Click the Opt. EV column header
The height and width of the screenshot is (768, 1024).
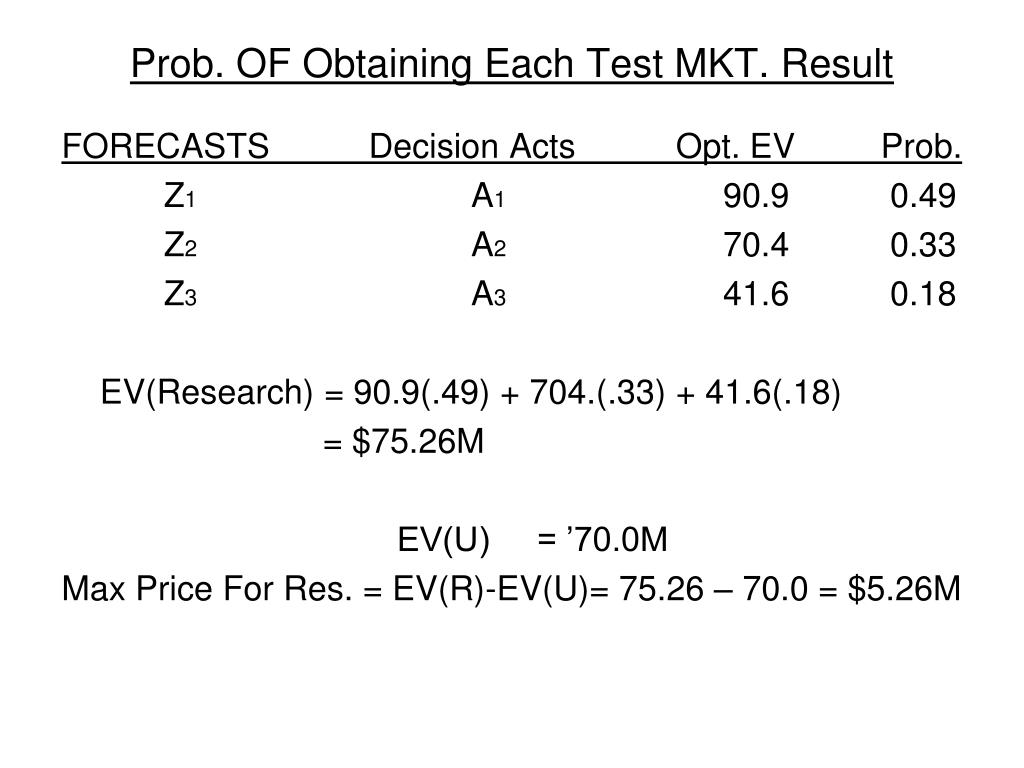[735, 147]
